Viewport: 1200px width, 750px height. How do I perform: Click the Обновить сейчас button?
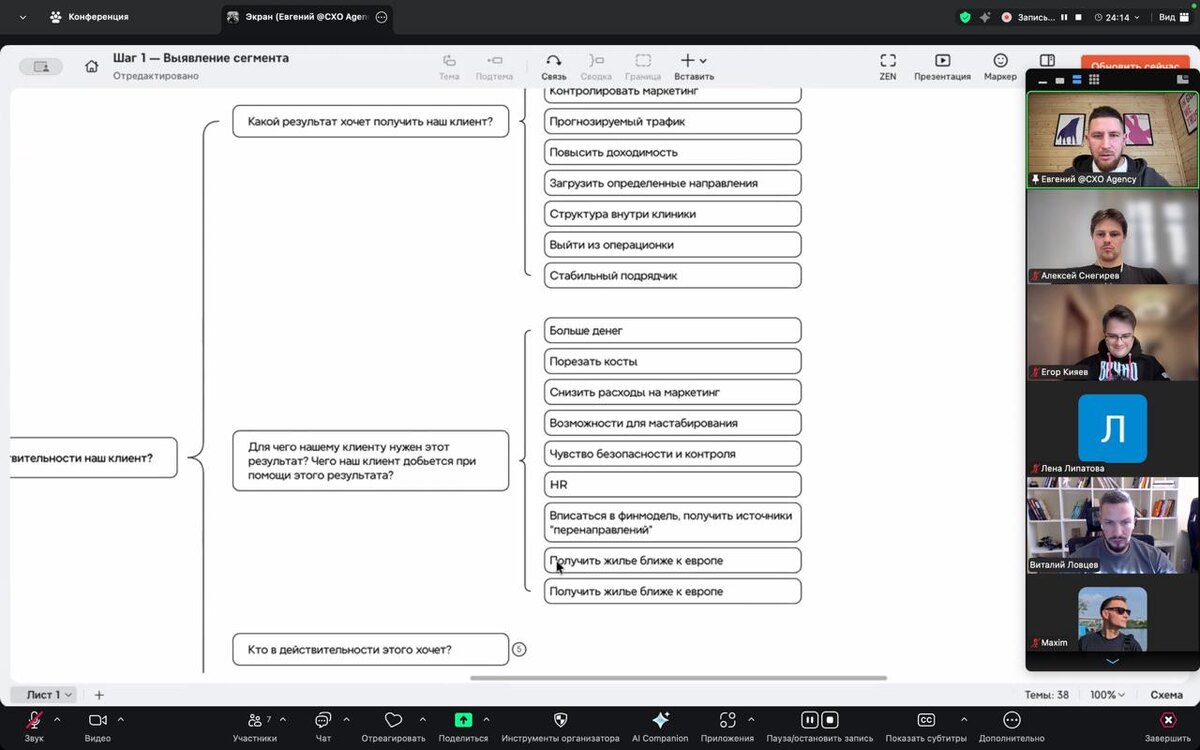[1135, 66]
